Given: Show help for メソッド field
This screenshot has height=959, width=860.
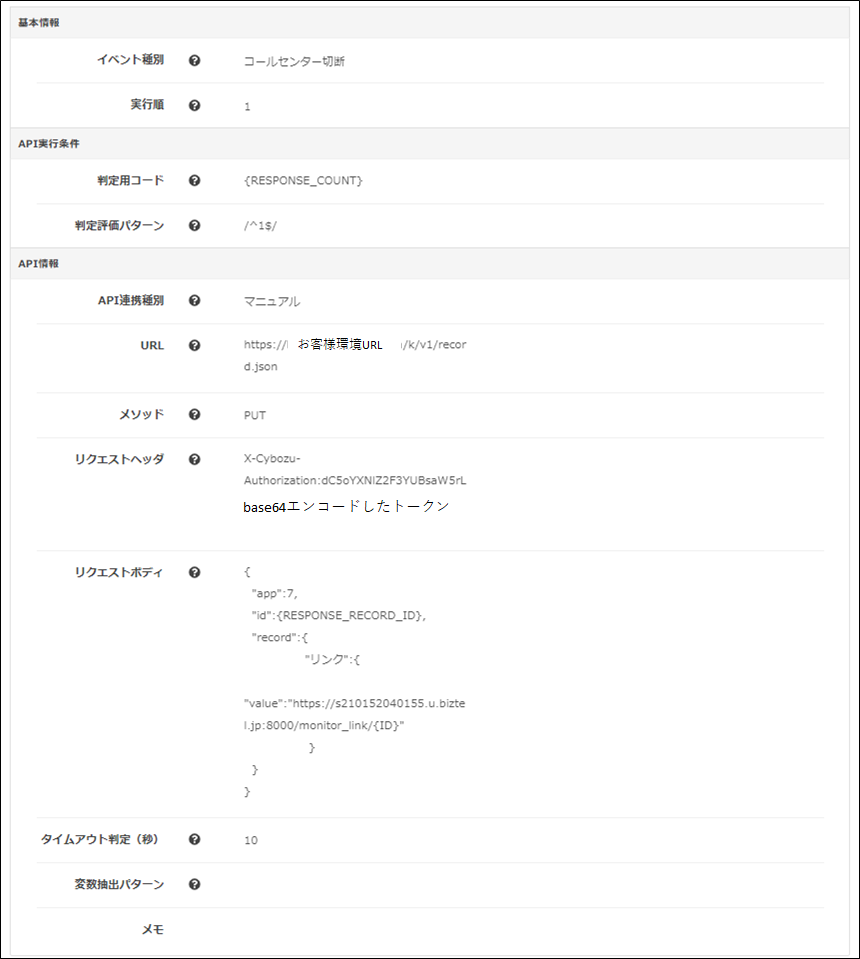Looking at the screenshot, I should coord(195,415).
